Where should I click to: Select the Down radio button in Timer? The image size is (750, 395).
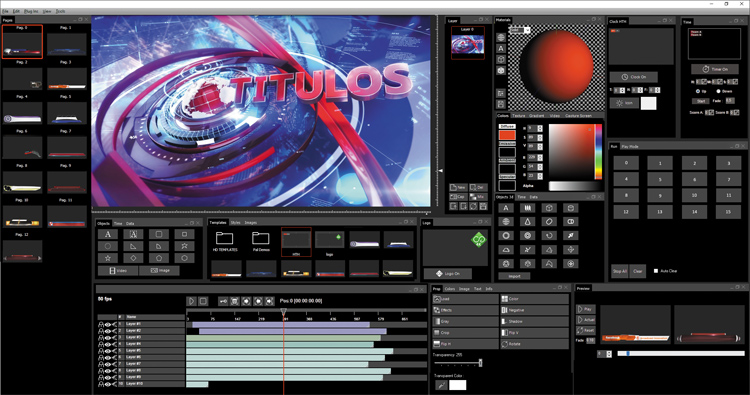click(x=718, y=91)
